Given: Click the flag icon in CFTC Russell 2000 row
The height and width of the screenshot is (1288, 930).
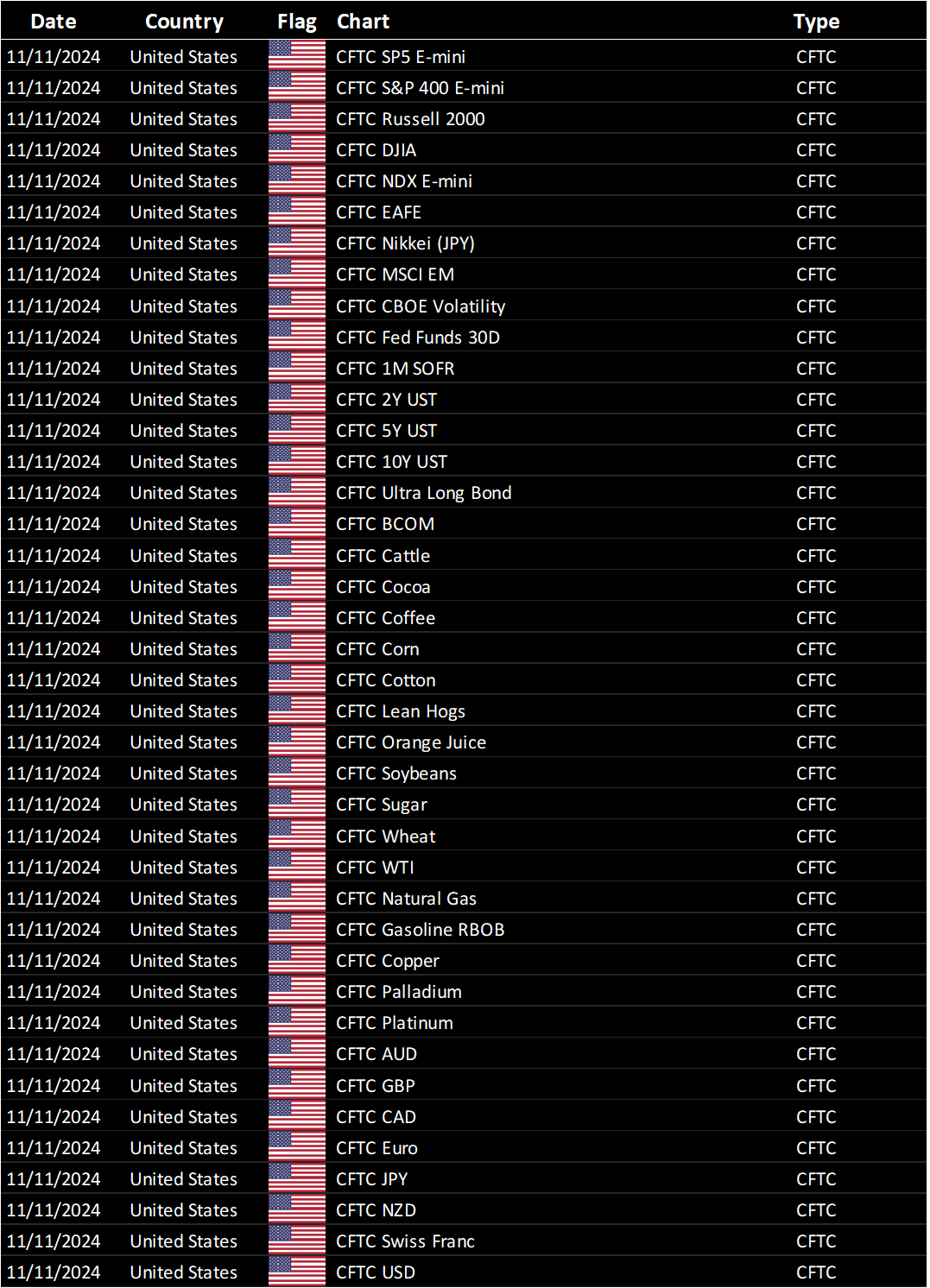Looking at the screenshot, I should pos(297,118).
